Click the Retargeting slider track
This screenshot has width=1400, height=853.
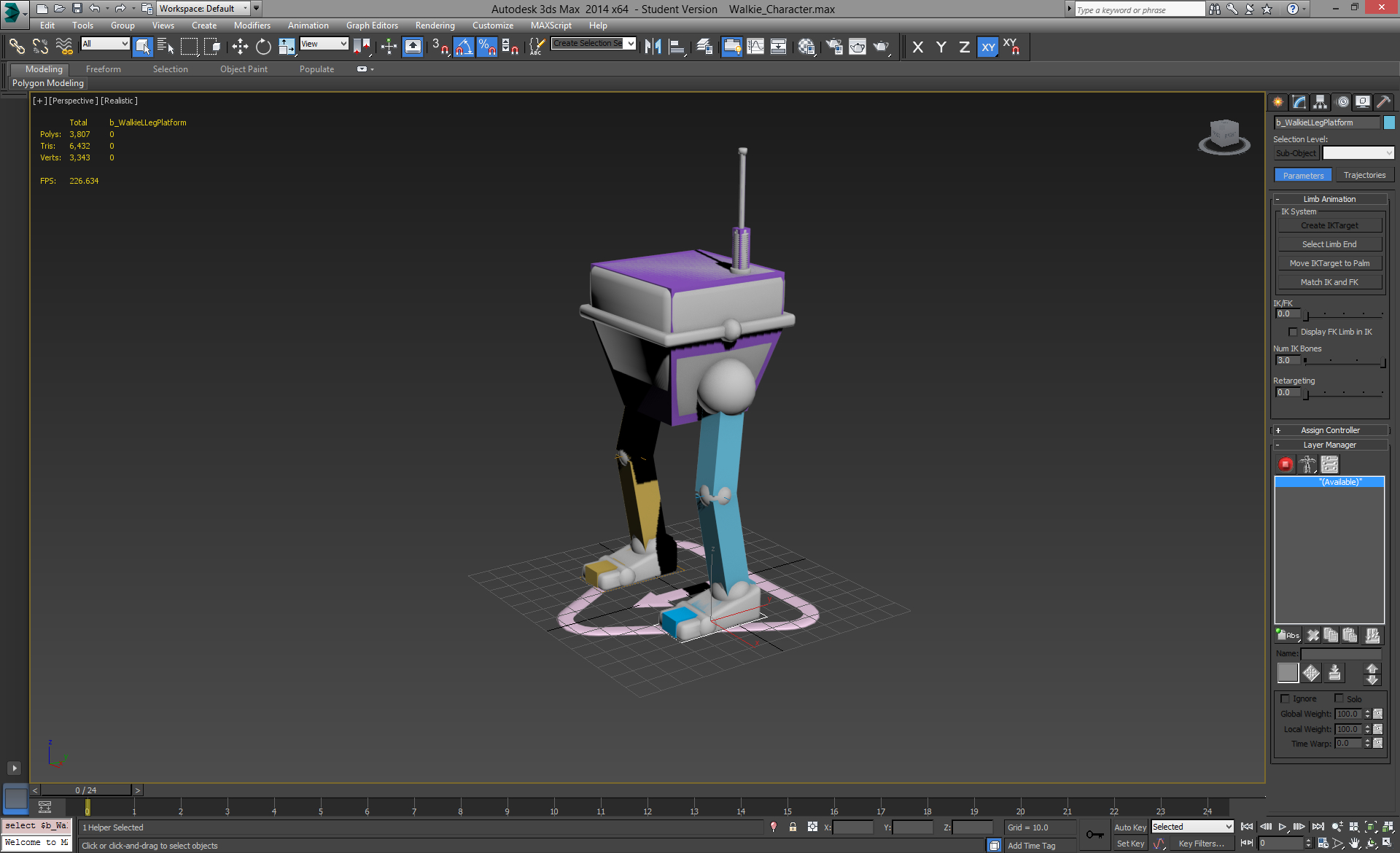[x=1344, y=394]
